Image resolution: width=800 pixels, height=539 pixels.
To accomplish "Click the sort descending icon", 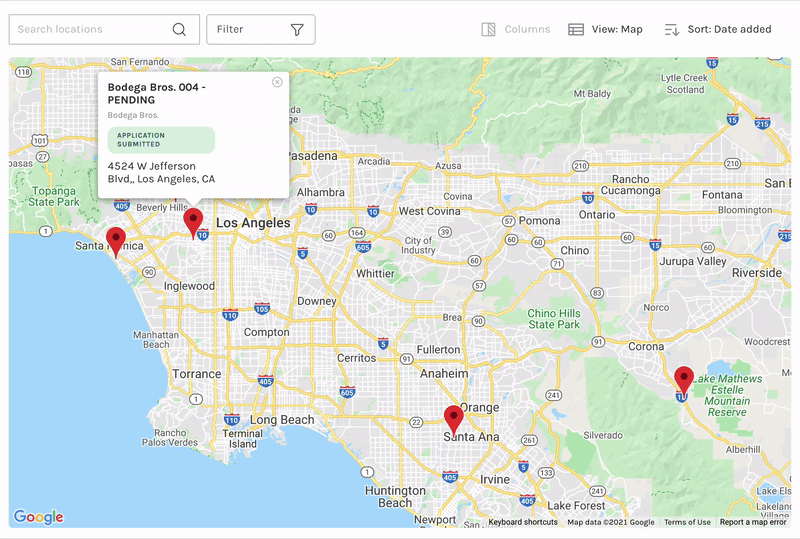I will [672, 30].
